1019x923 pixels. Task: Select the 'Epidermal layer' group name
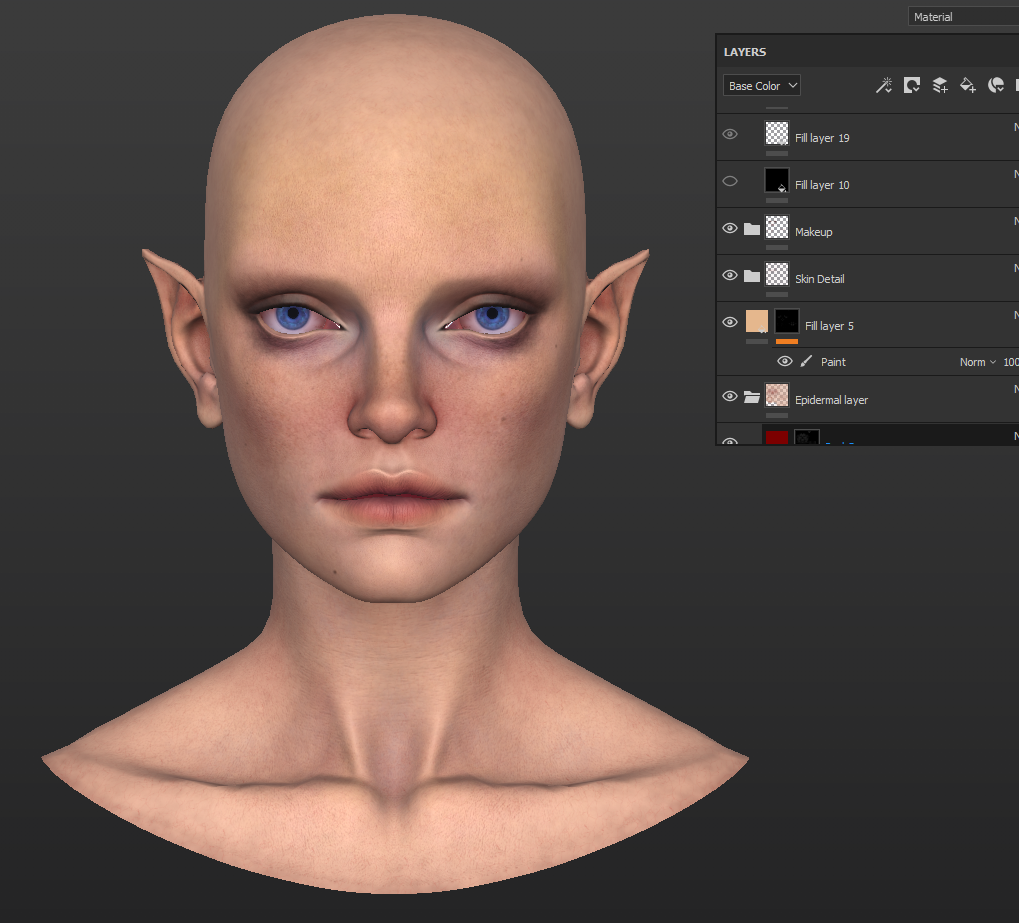[x=831, y=400]
